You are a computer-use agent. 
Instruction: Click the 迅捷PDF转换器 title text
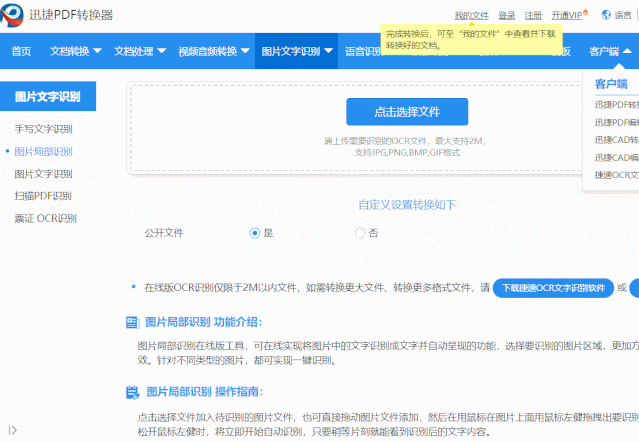point(71,15)
